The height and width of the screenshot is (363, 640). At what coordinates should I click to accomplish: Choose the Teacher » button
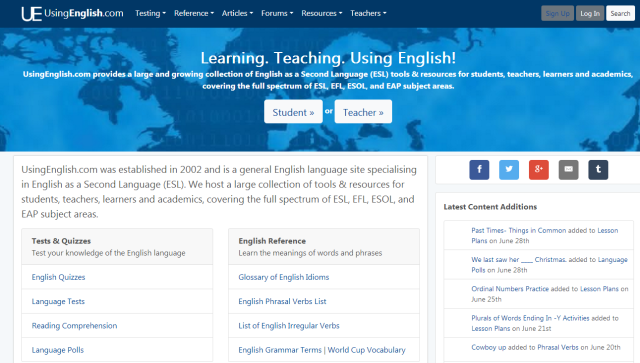coord(363,111)
